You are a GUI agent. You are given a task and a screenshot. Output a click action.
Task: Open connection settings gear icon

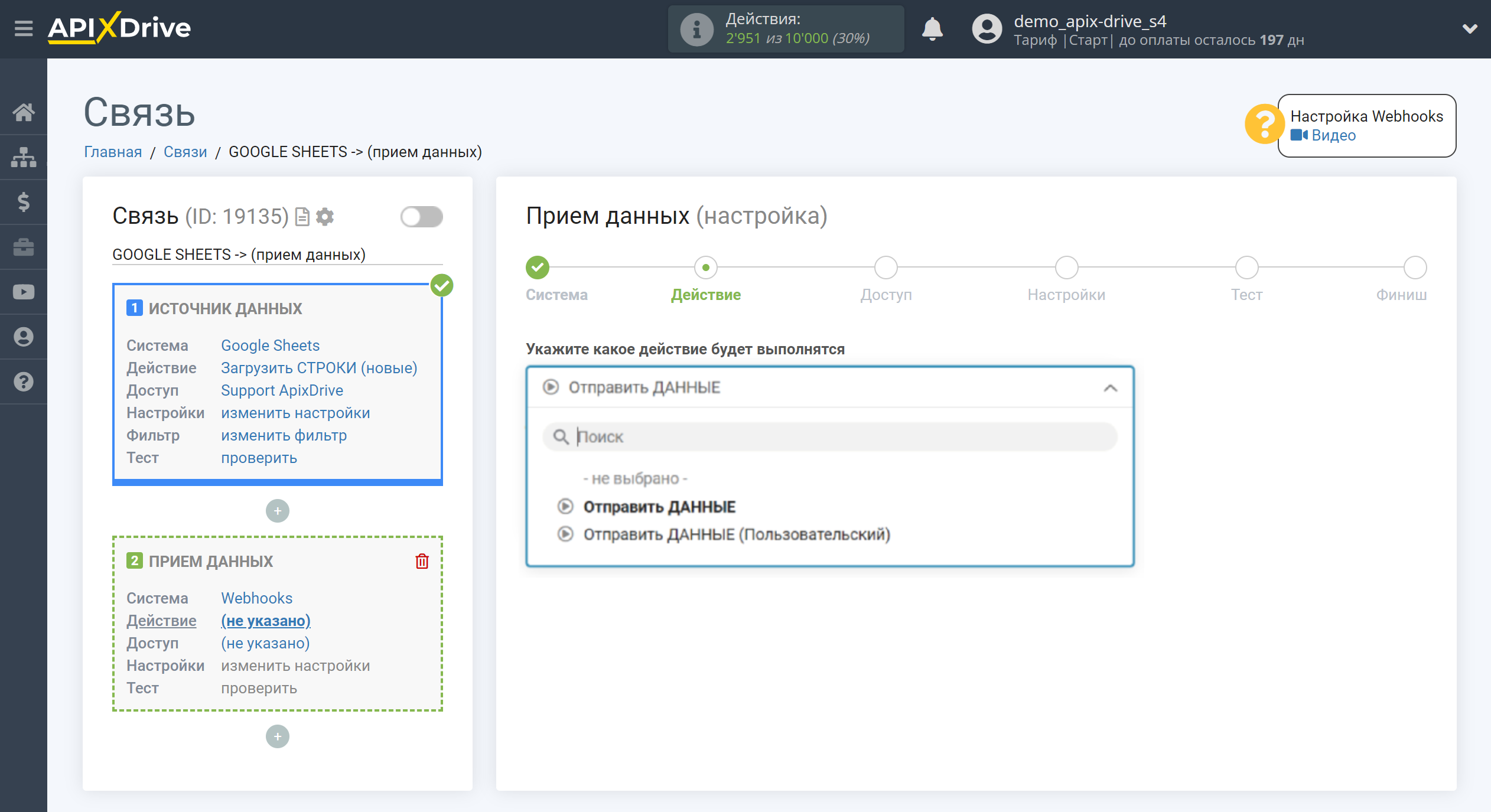click(325, 217)
